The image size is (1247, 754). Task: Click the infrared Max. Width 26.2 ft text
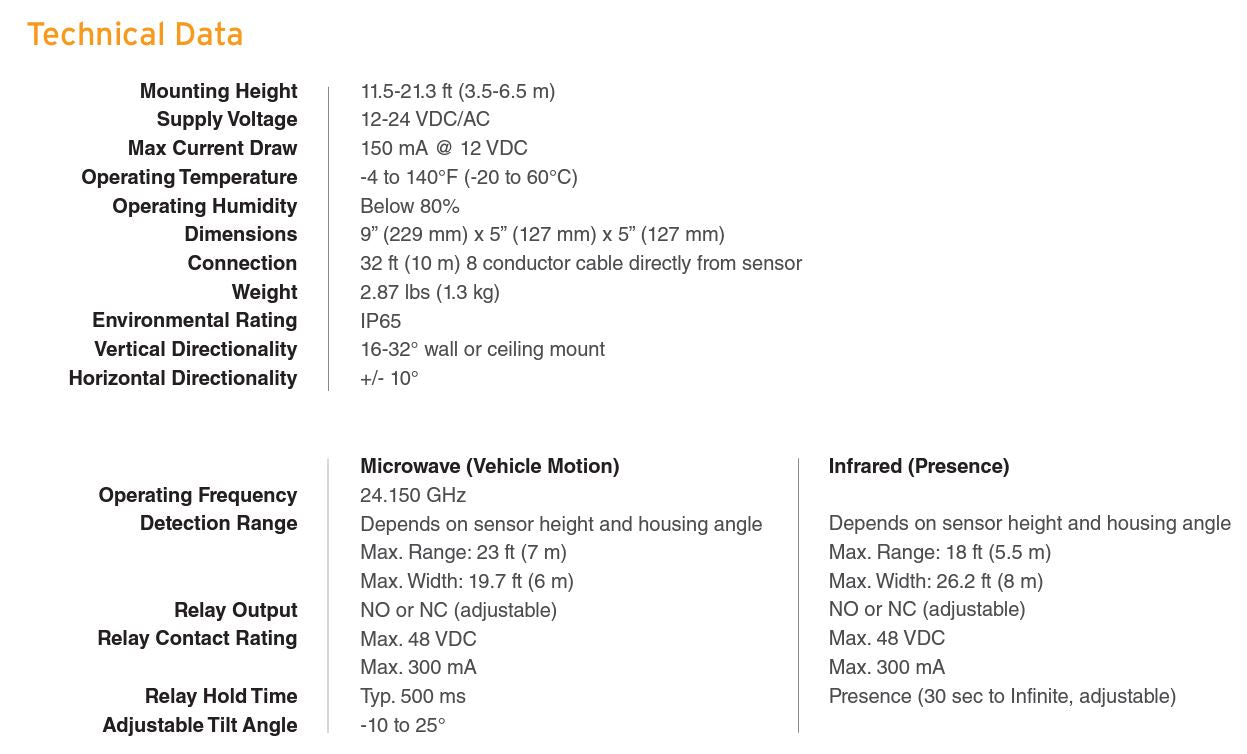coord(934,581)
